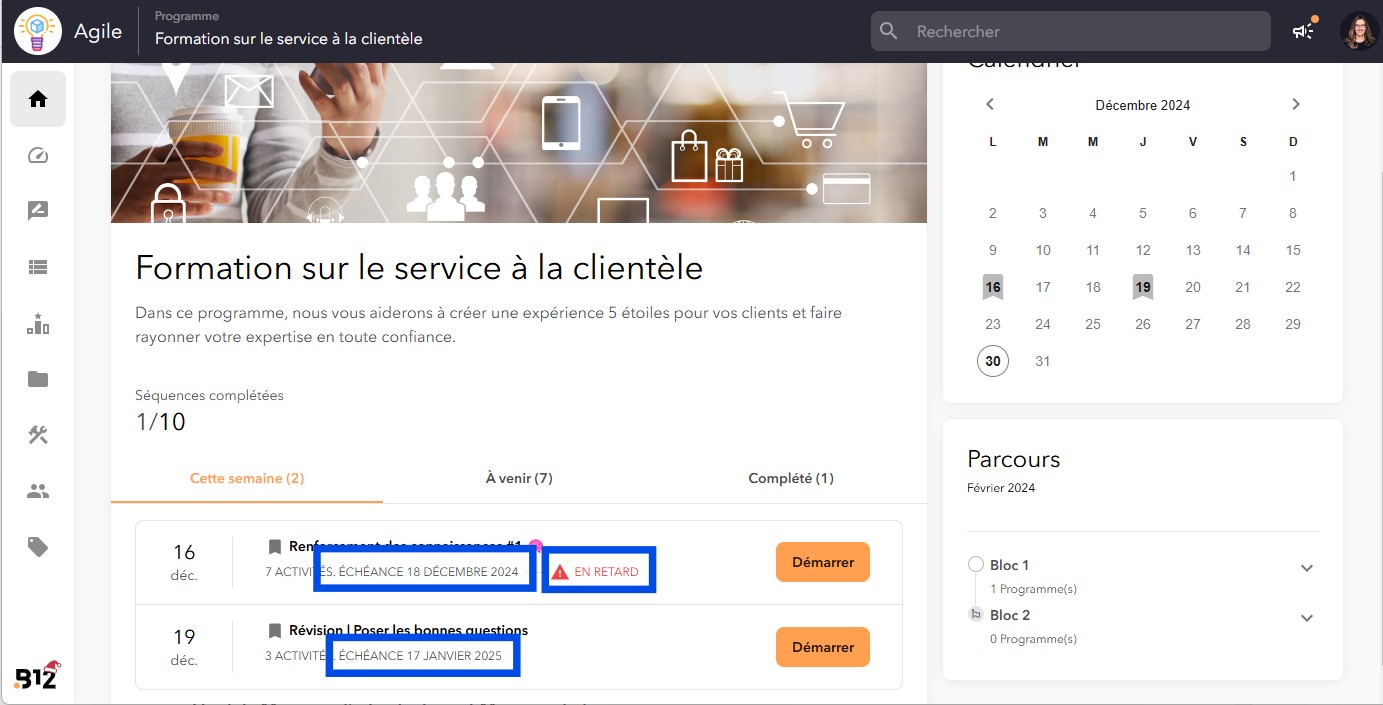The height and width of the screenshot is (705, 1383).
Task: Click the search magnifier icon
Action: (x=889, y=31)
